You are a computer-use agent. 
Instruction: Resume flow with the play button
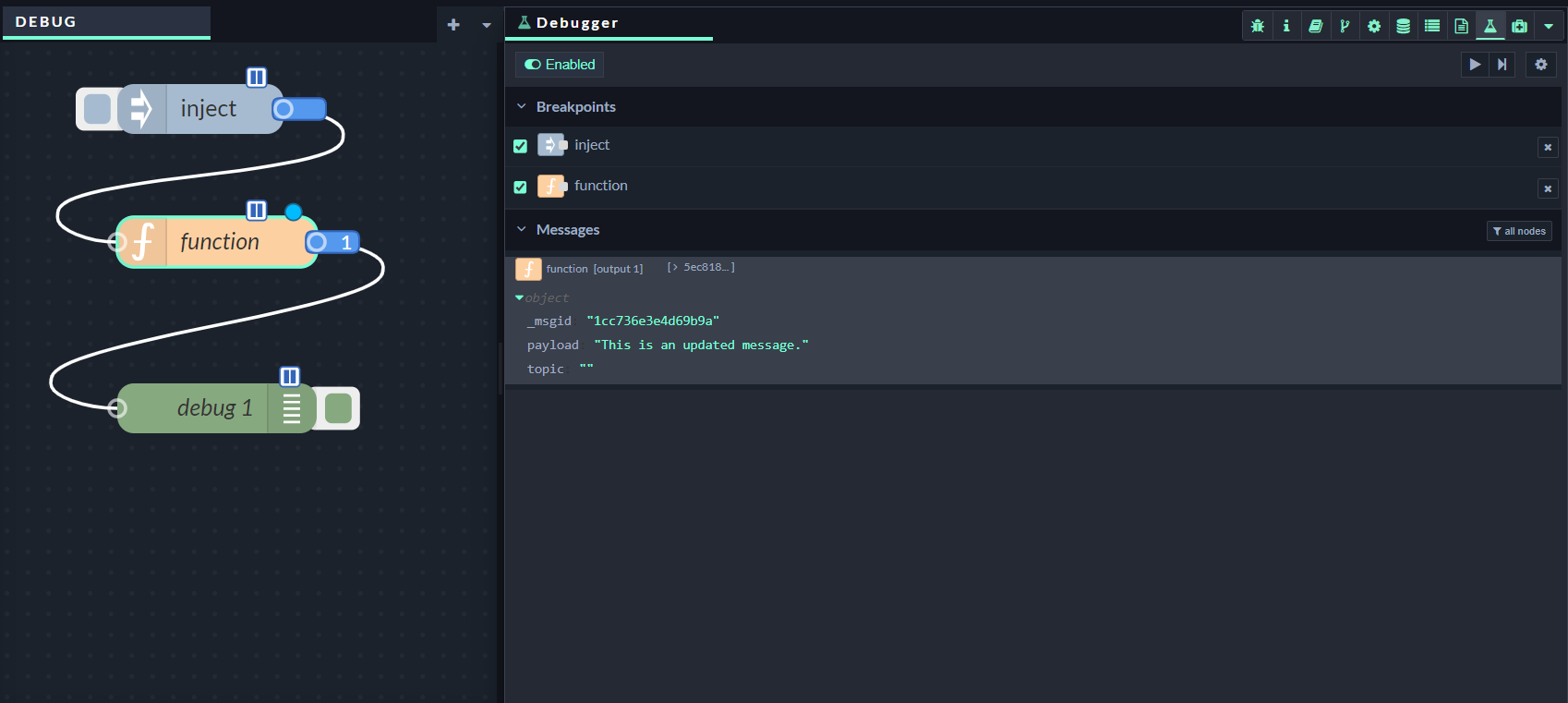(x=1475, y=65)
